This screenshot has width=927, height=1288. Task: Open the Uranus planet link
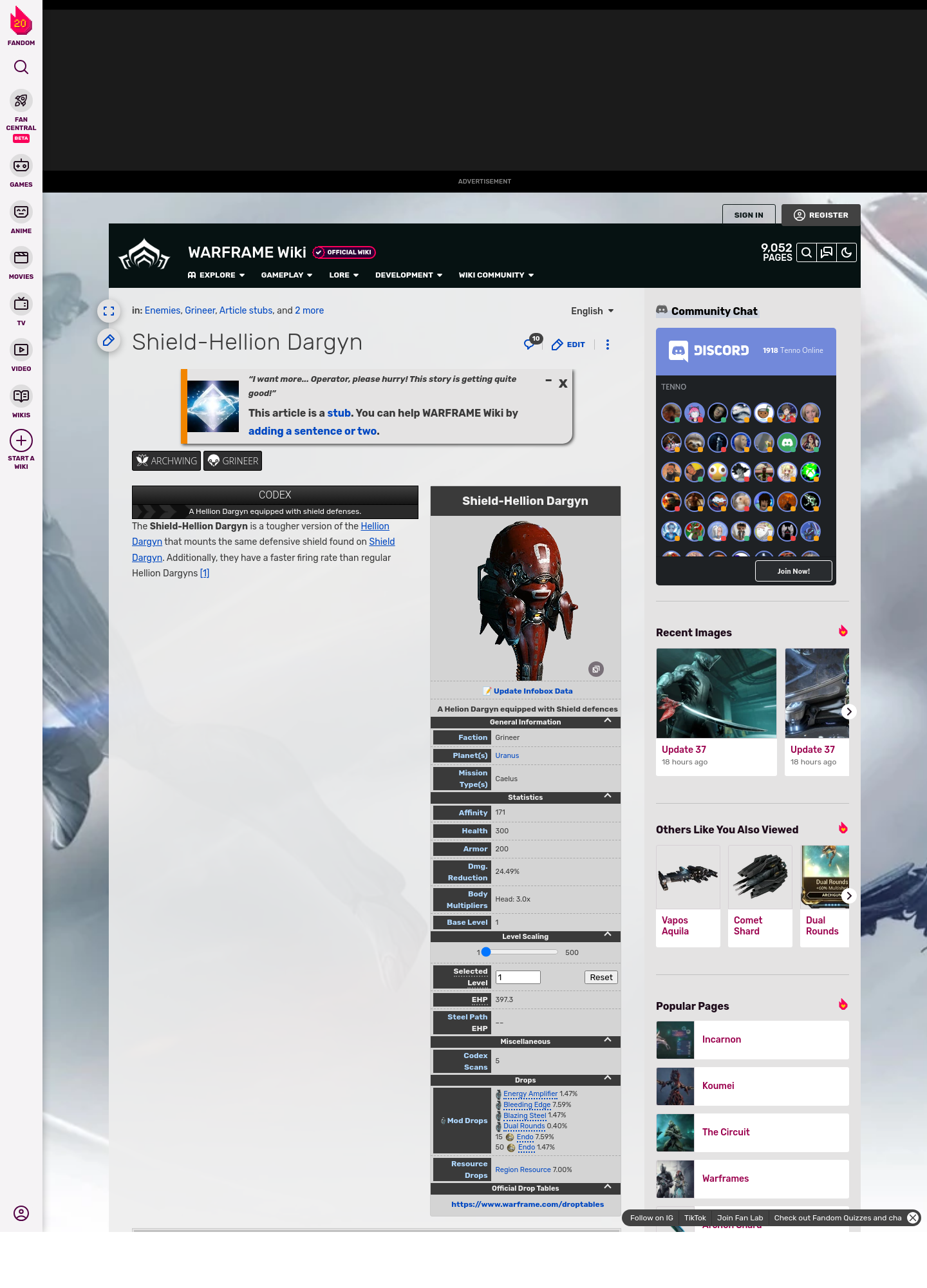tap(507, 755)
